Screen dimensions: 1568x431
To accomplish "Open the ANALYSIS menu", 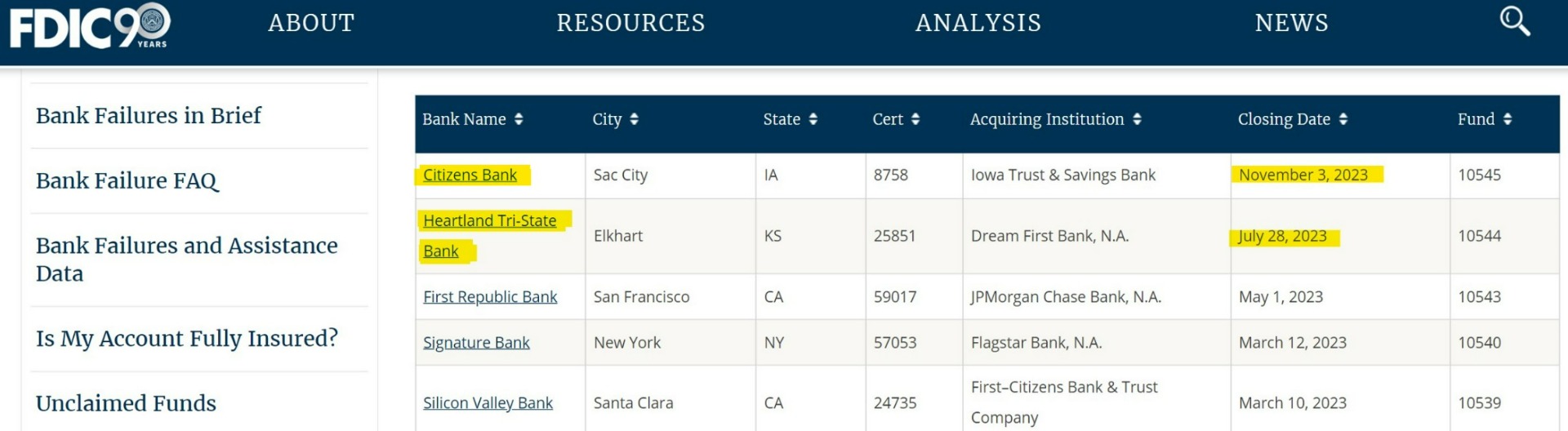I will (978, 23).
